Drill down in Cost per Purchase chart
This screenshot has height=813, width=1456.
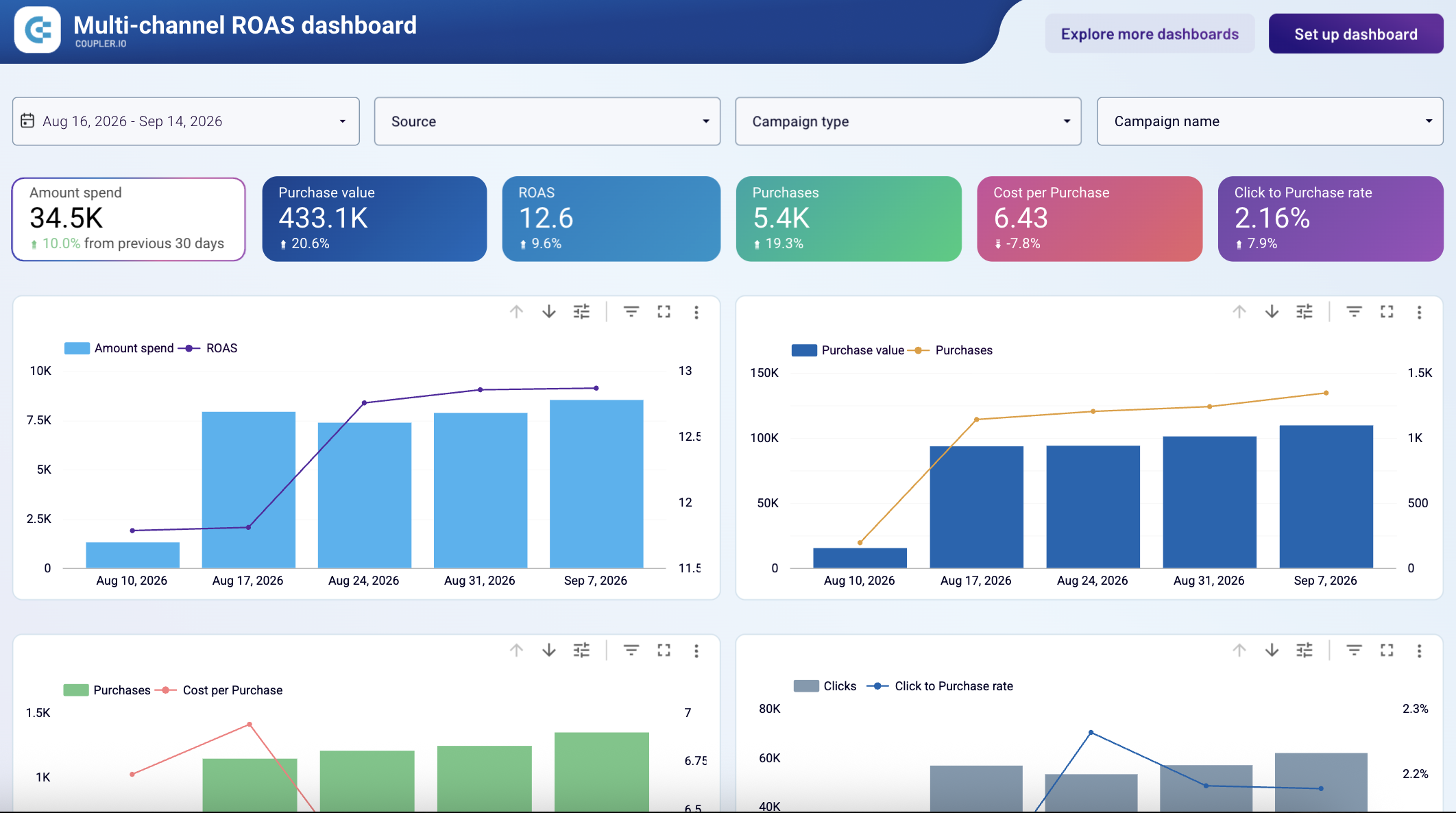pos(548,650)
